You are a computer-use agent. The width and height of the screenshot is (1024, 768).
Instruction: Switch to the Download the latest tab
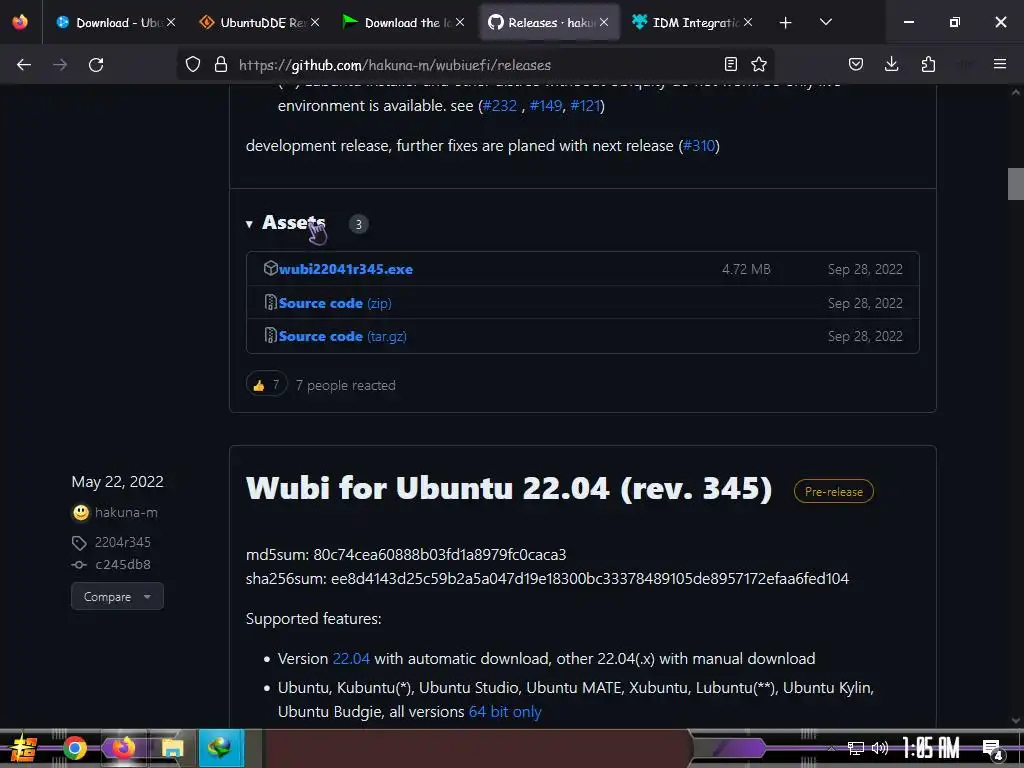point(404,22)
